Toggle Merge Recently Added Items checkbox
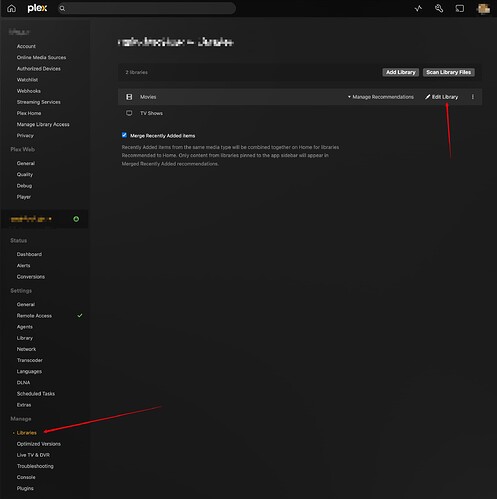The width and height of the screenshot is (497, 499). 124,135
